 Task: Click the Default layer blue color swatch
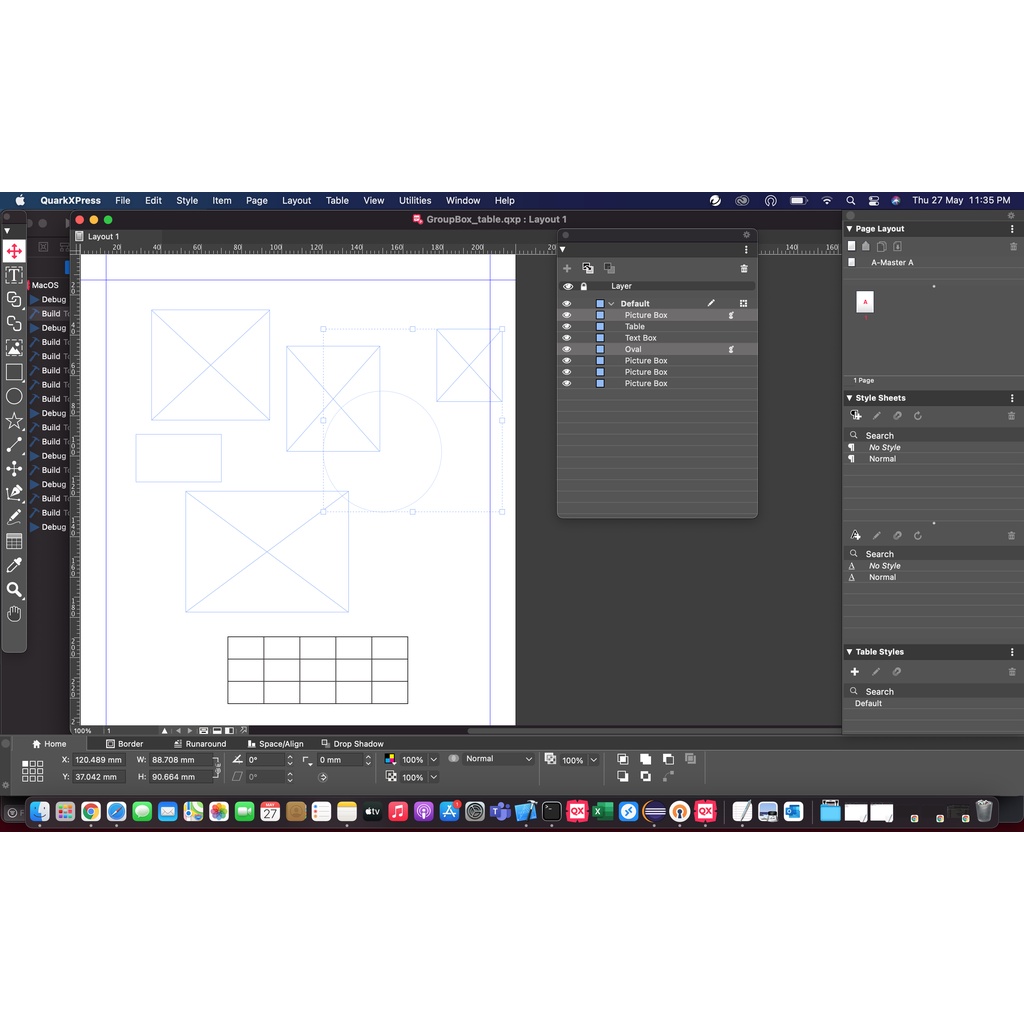click(x=600, y=304)
